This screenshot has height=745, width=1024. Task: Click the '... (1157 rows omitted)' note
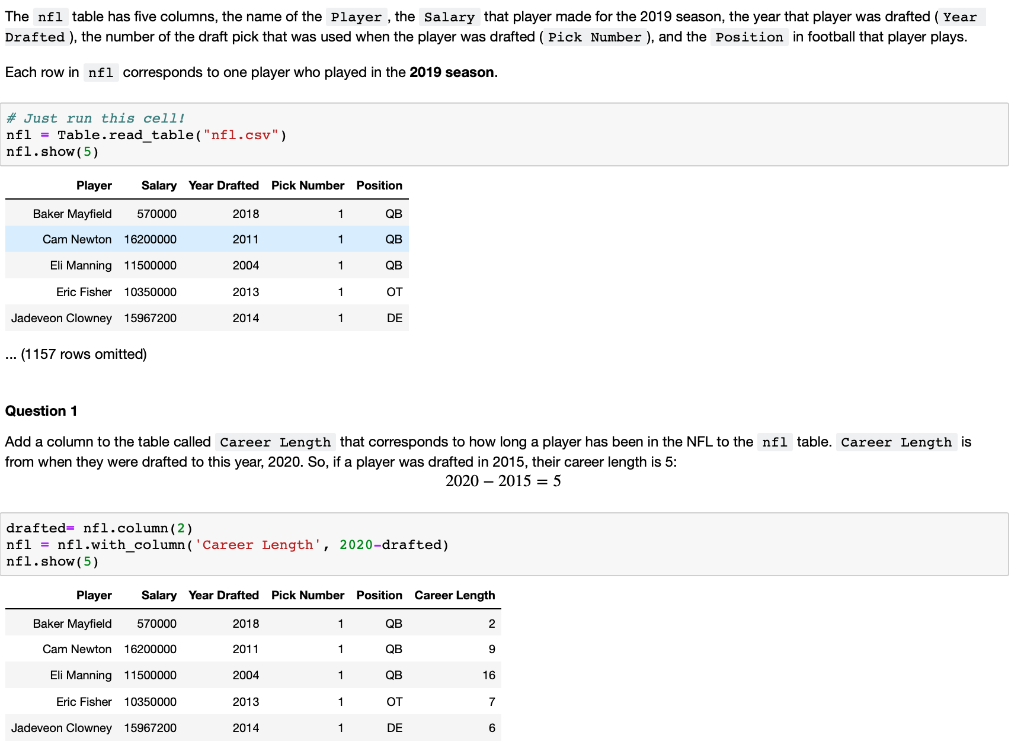point(76,354)
